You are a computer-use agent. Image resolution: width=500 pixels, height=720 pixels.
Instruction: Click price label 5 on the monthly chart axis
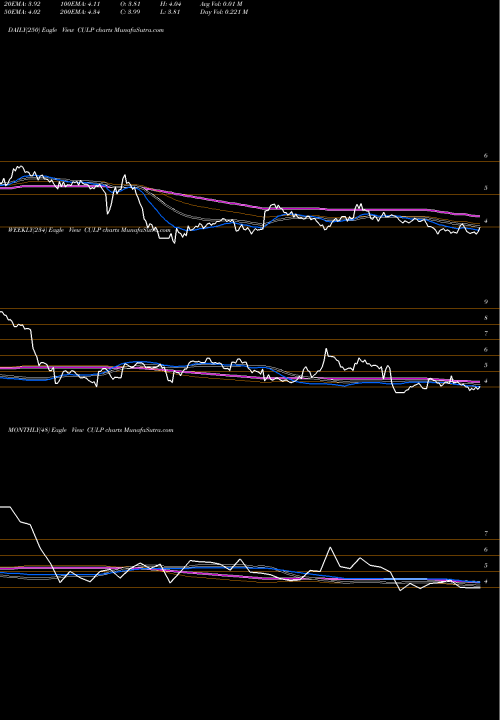pos(486,566)
